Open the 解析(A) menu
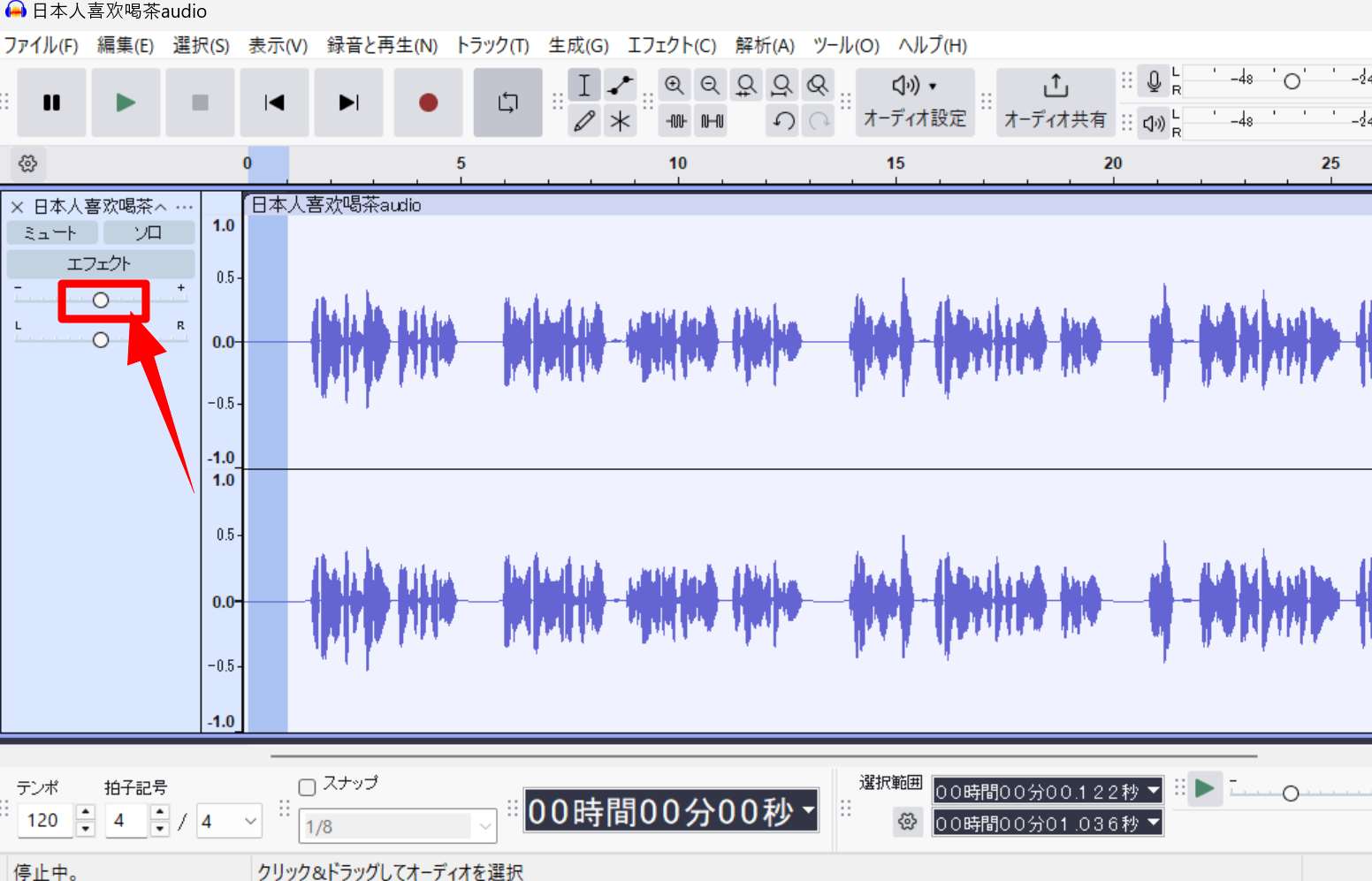1372x881 pixels. point(765,45)
